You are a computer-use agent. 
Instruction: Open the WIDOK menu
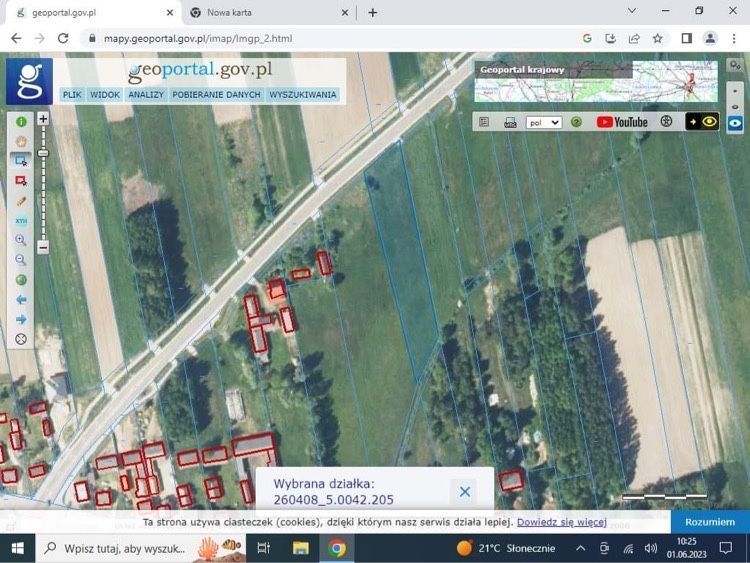point(105,95)
